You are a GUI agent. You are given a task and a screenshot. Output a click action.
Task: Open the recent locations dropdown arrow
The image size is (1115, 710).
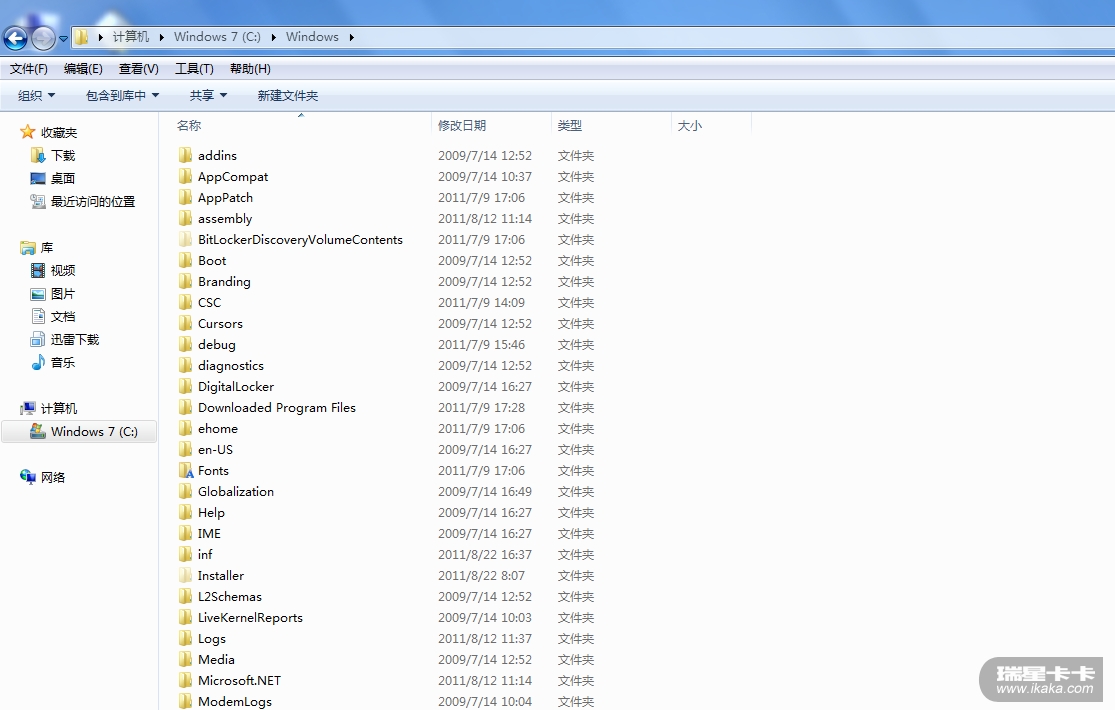click(x=63, y=38)
